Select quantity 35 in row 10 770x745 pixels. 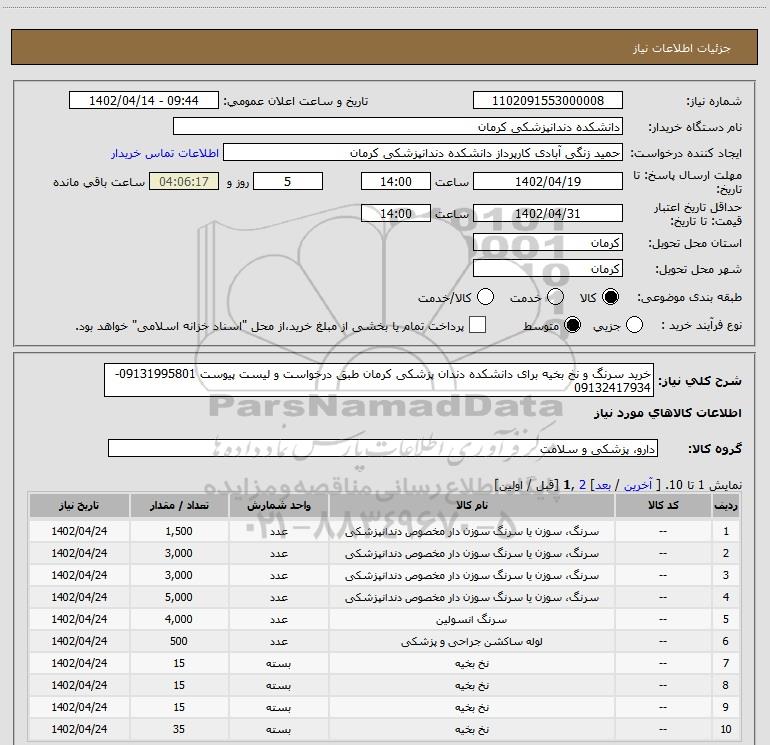click(x=179, y=729)
